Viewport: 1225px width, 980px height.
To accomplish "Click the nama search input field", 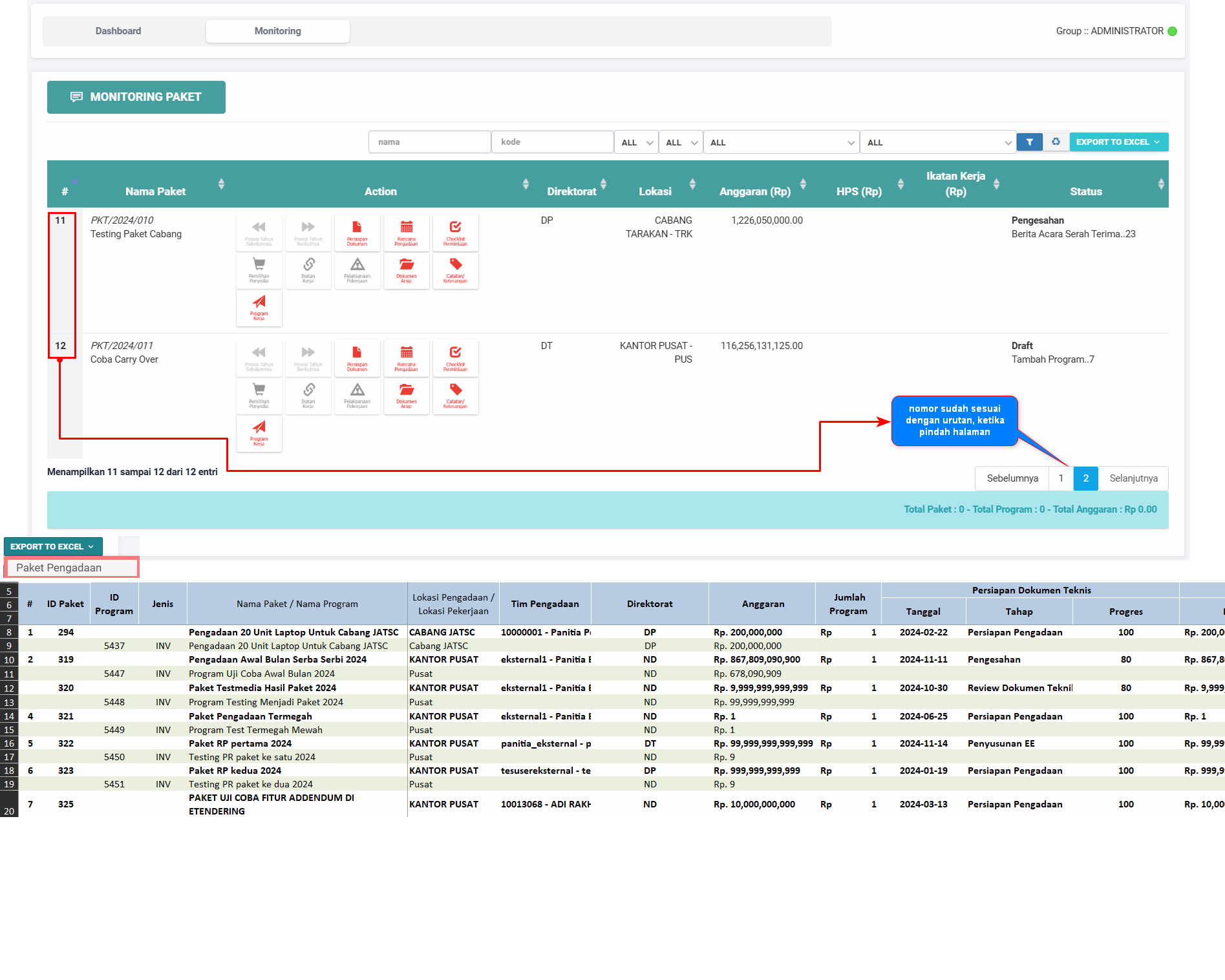I will point(429,142).
